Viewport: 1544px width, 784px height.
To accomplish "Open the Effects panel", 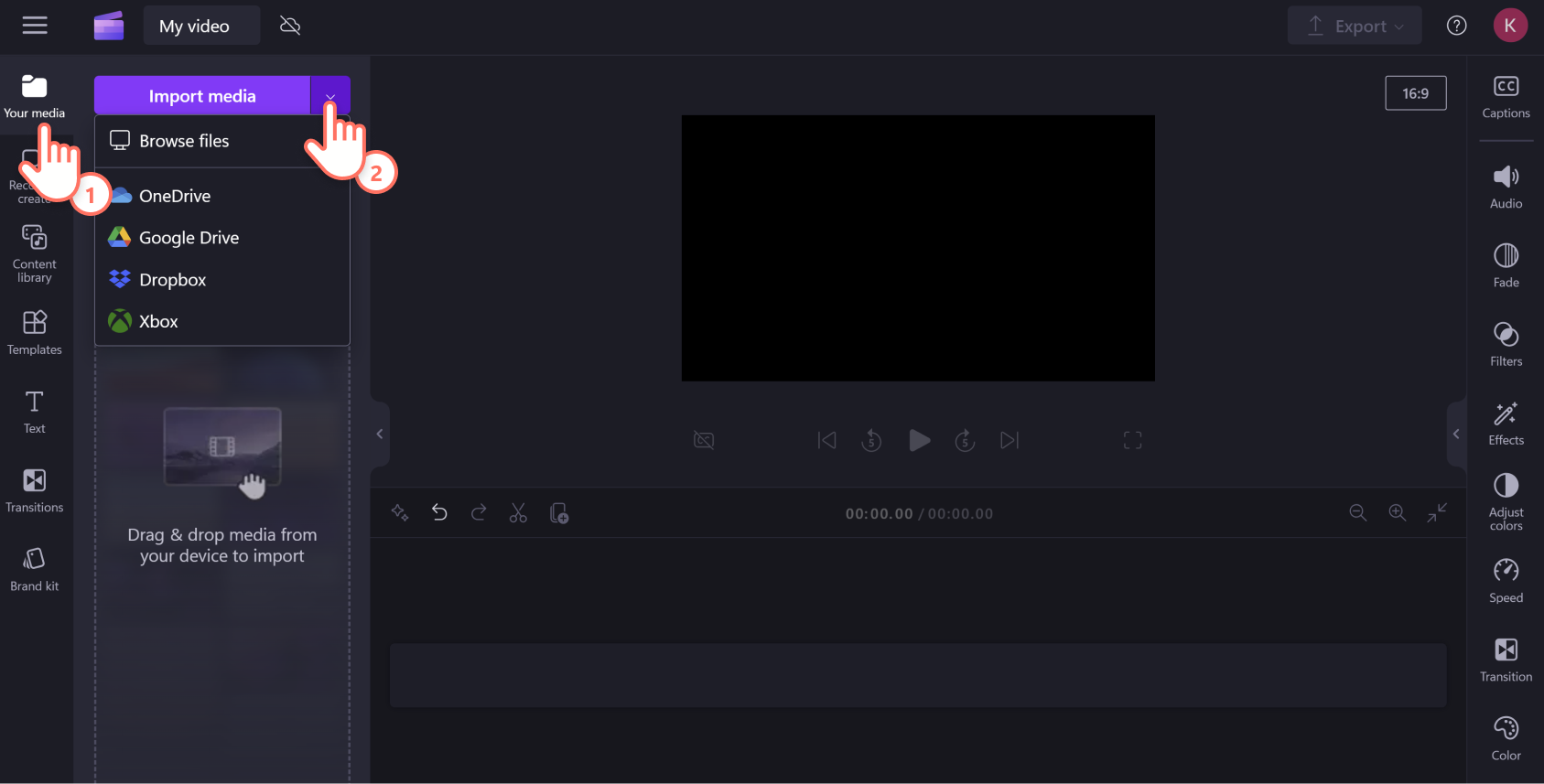I will 1506,424.
